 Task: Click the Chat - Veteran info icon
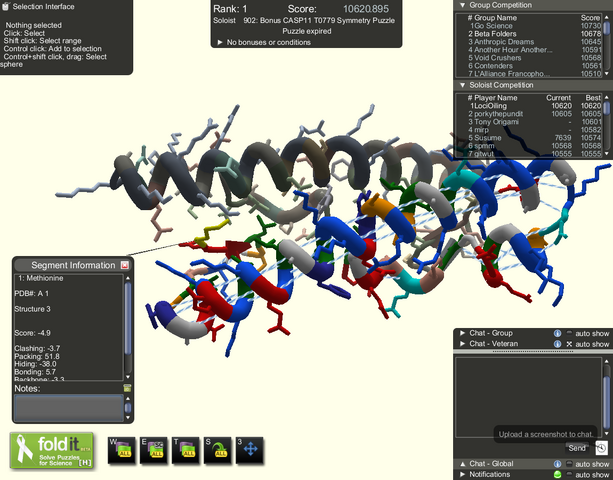click(557, 344)
